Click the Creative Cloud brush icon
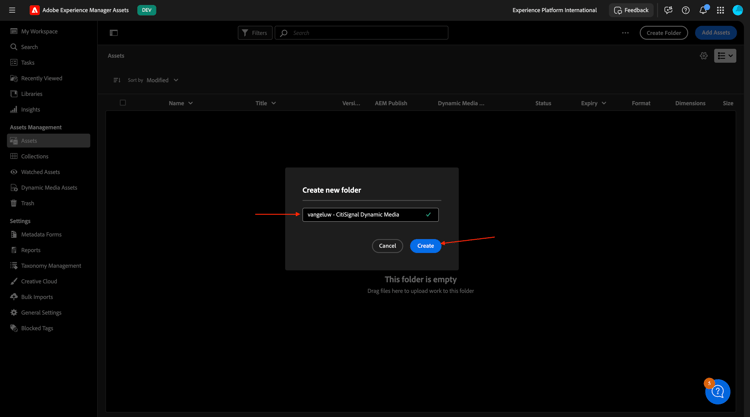Viewport: 750px width, 417px height. click(14, 281)
